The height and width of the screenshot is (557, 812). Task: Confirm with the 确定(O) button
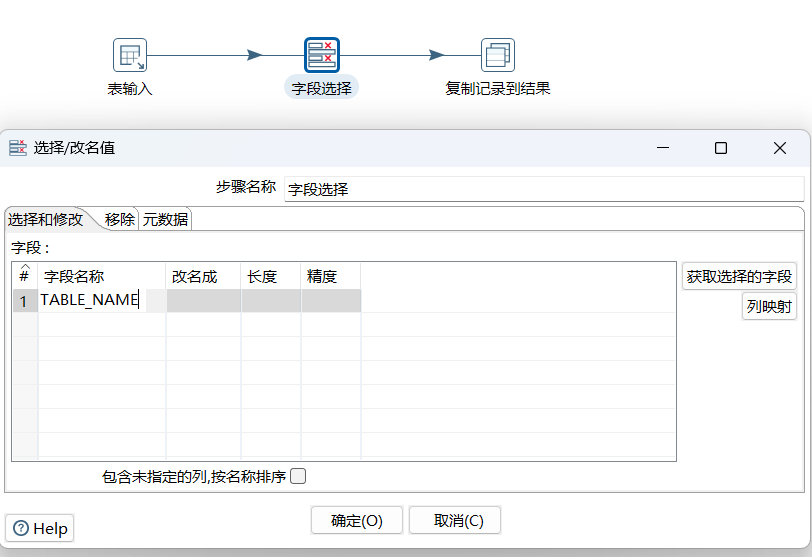[357, 520]
